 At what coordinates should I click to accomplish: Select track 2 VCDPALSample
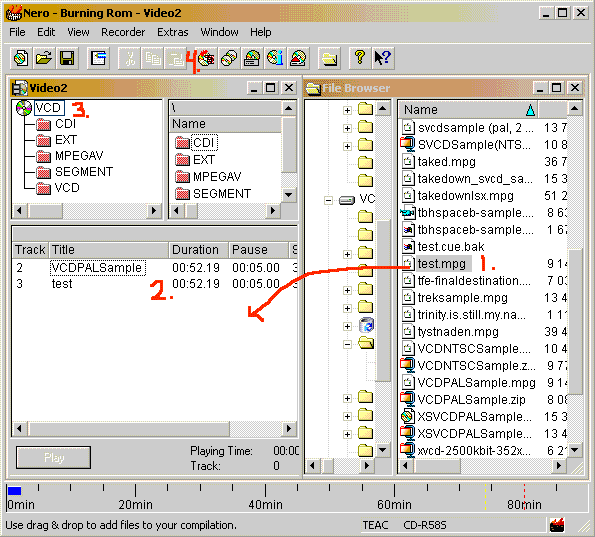pos(98,268)
